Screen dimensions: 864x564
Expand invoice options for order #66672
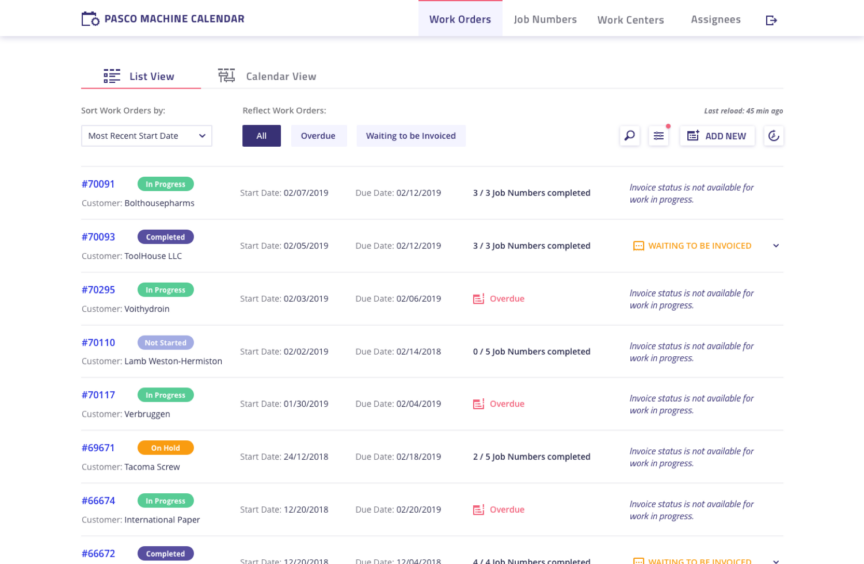pos(776,560)
